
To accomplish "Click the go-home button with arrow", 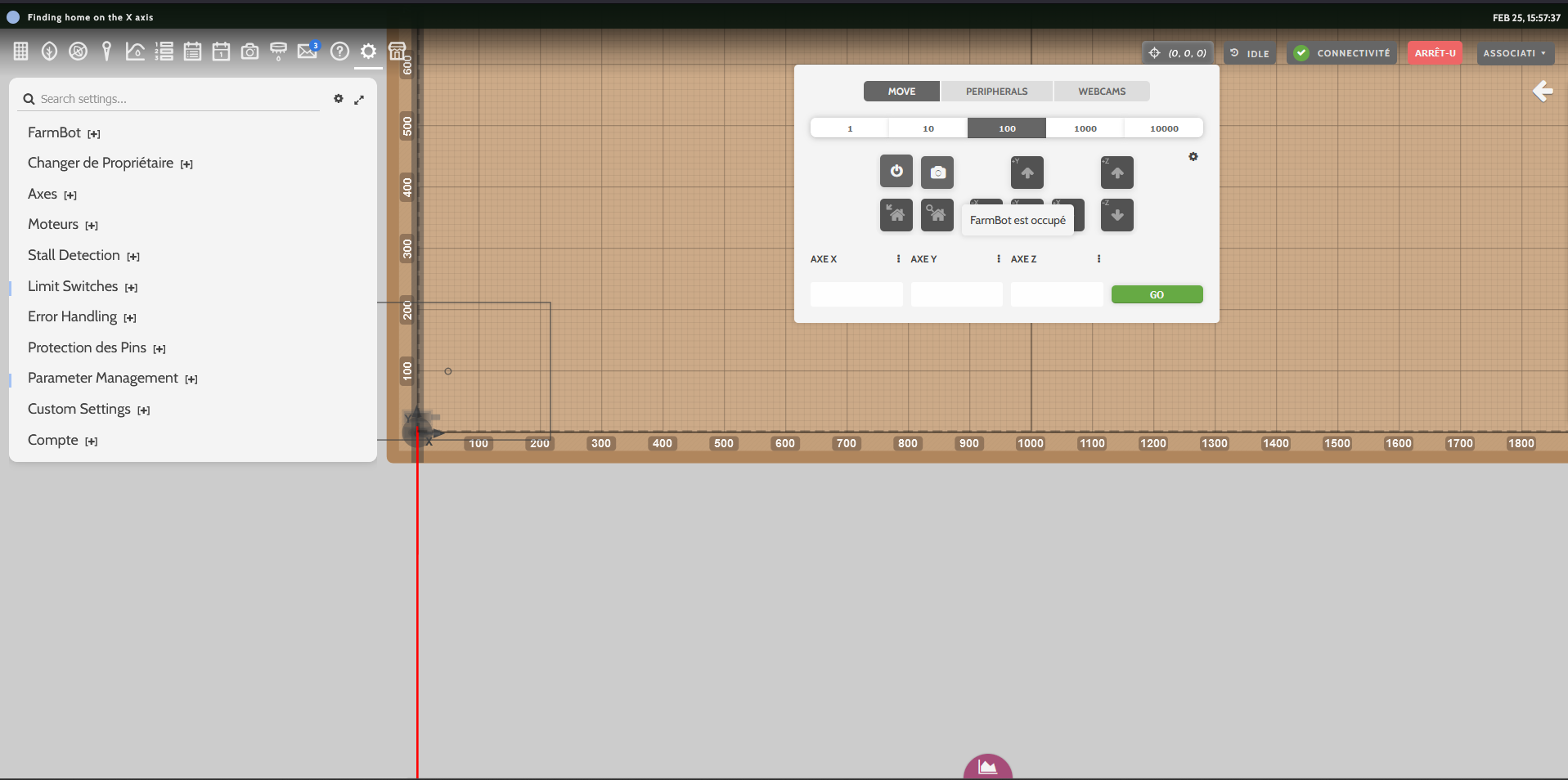I will click(x=896, y=215).
